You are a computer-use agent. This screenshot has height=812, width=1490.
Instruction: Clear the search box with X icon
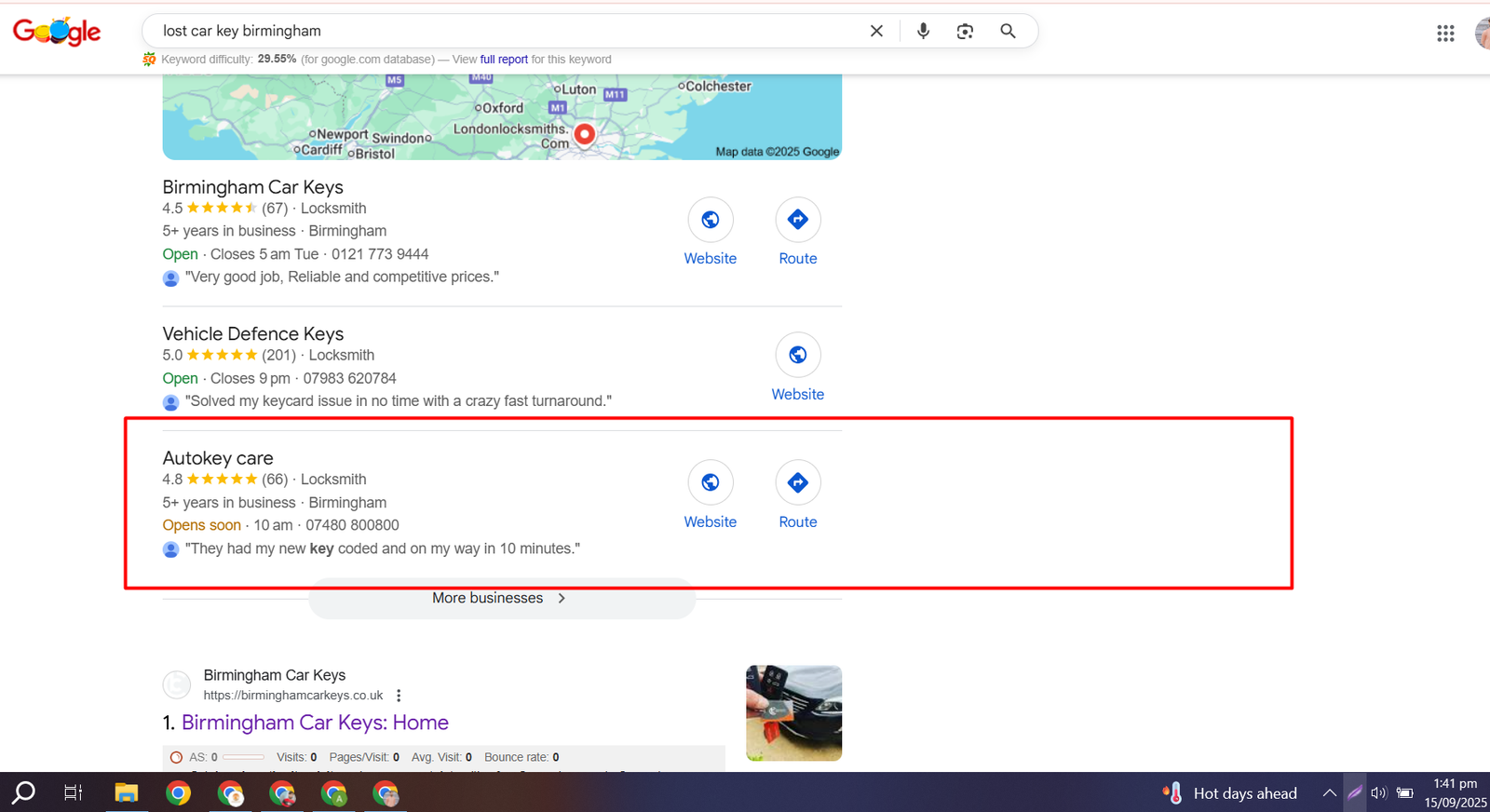pyautogui.click(x=876, y=31)
